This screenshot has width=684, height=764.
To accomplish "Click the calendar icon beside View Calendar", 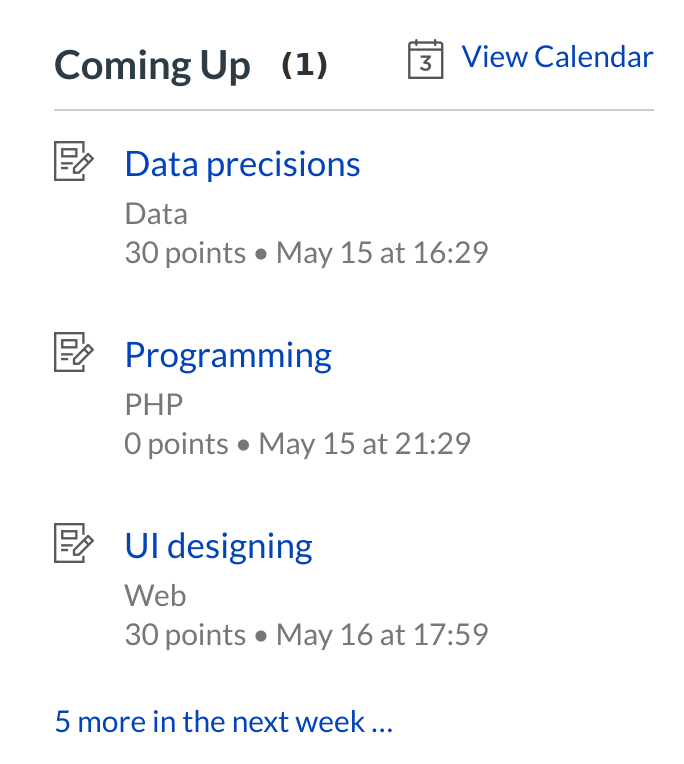I will [x=425, y=59].
